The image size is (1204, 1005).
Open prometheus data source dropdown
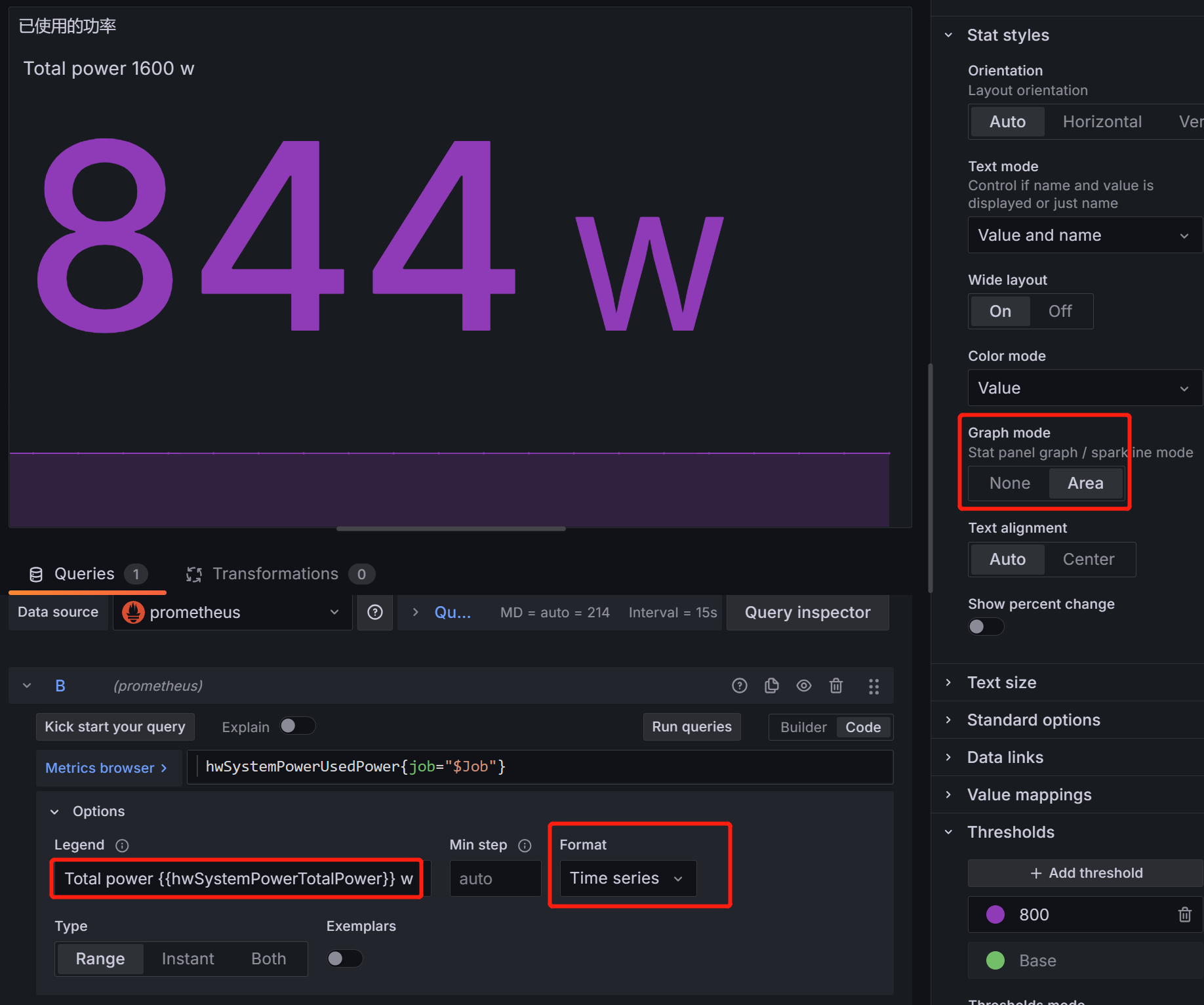[x=232, y=612]
